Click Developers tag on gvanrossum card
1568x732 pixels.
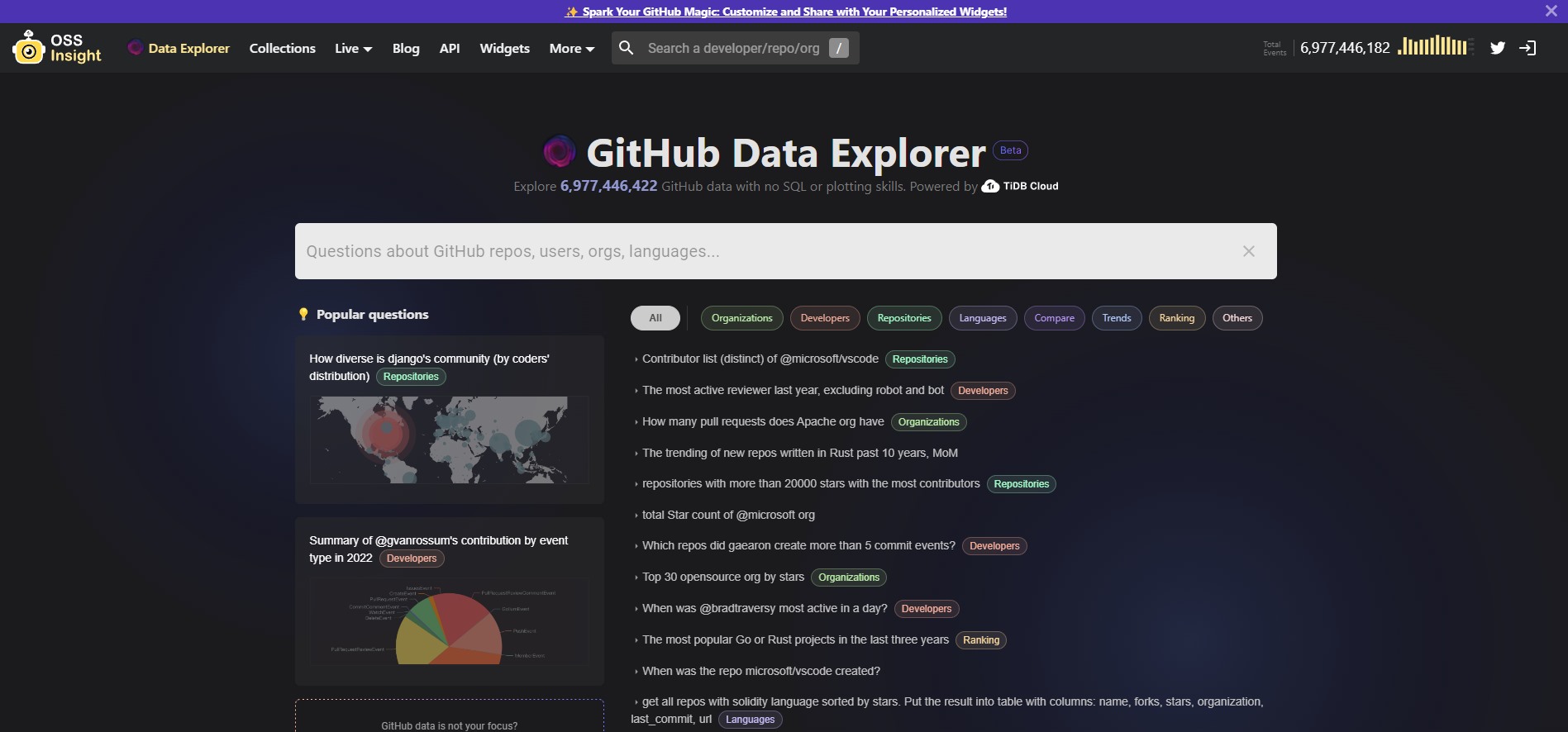(x=412, y=559)
